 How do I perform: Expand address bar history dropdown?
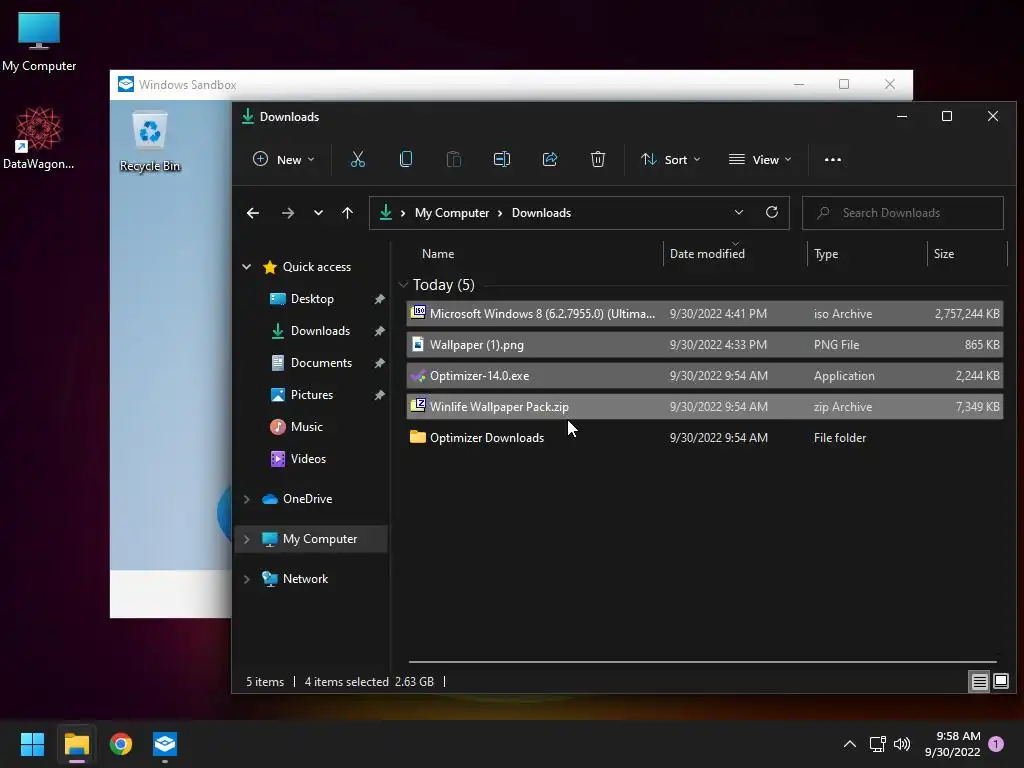tap(739, 212)
